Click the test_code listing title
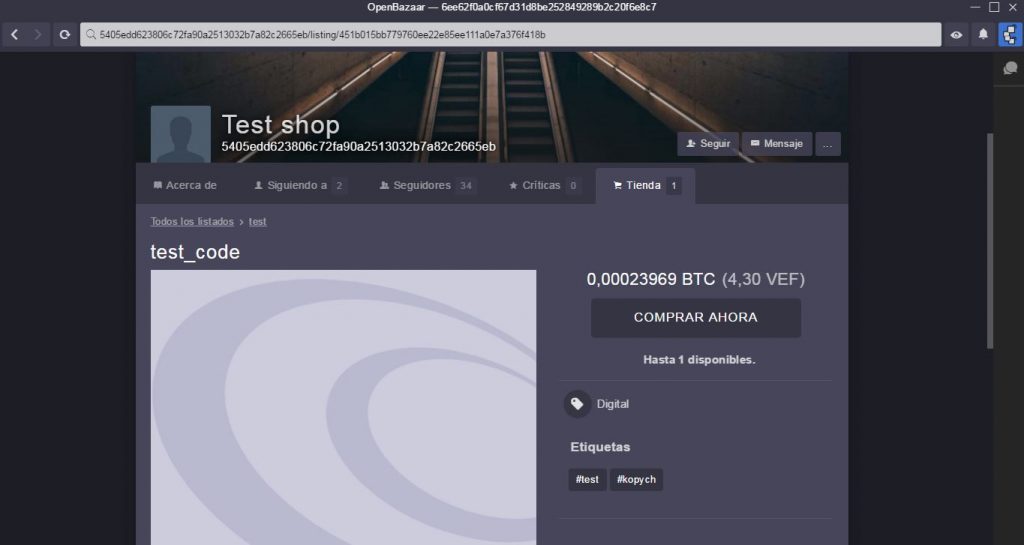 coord(195,252)
